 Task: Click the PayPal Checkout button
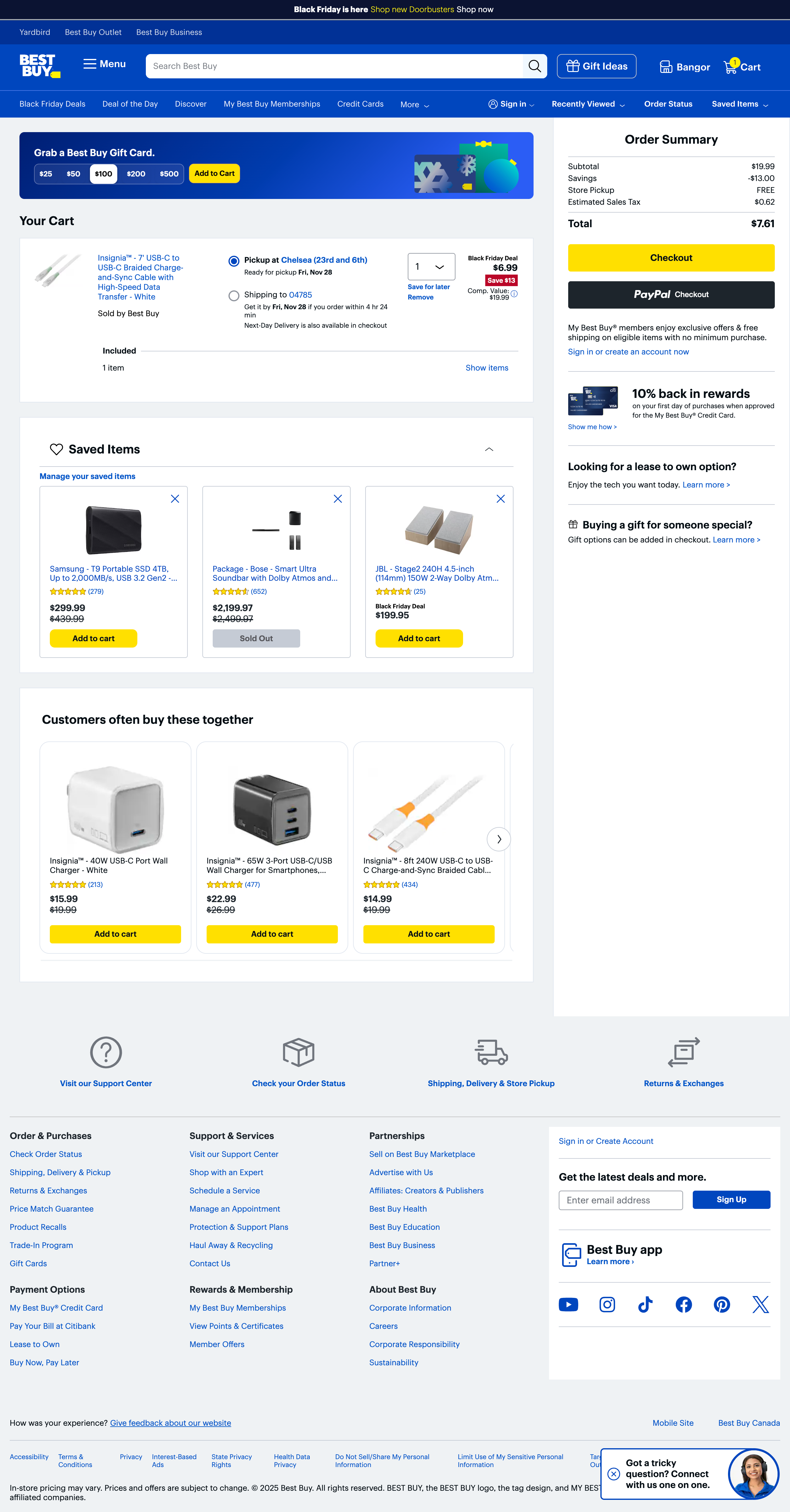click(671, 295)
